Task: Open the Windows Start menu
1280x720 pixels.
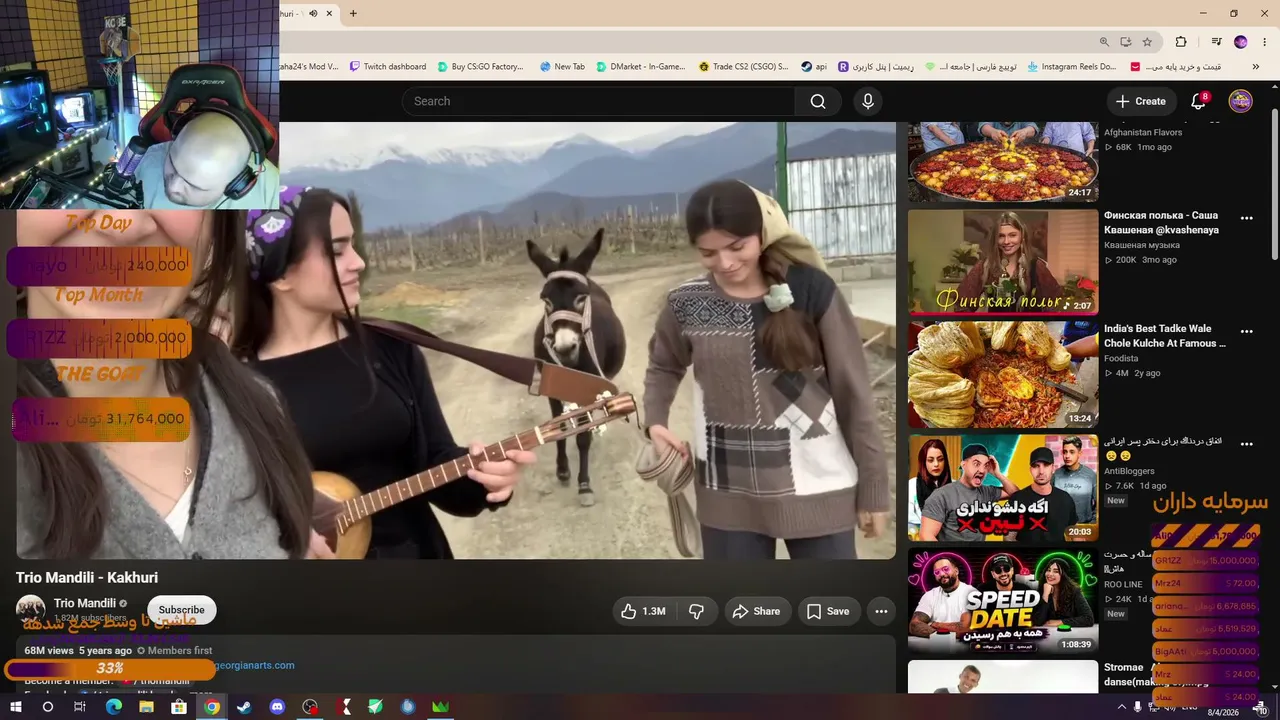Action: coord(15,707)
